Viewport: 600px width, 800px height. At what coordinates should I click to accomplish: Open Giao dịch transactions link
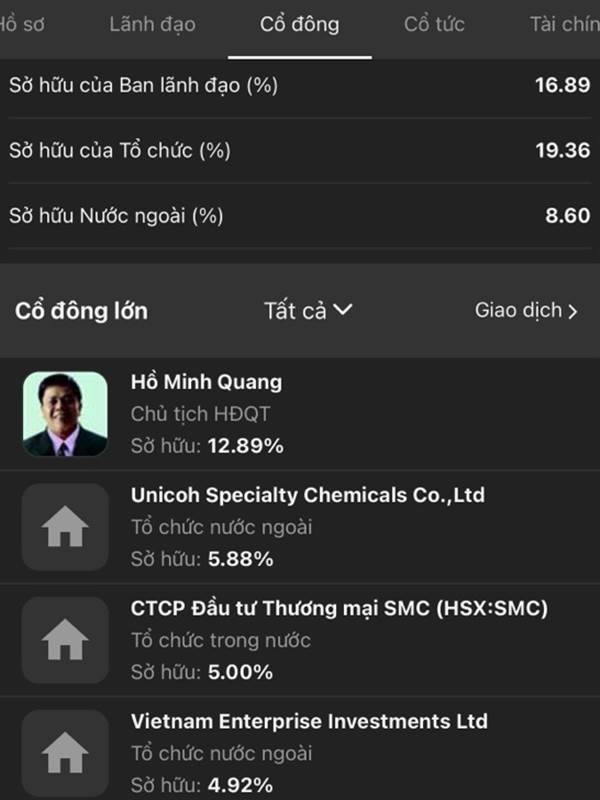click(x=526, y=310)
